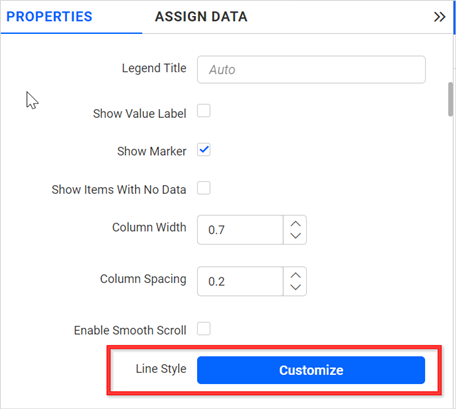Decrease Column Width using the down arrow
Viewport: 456px width, 409px height.
click(295, 236)
